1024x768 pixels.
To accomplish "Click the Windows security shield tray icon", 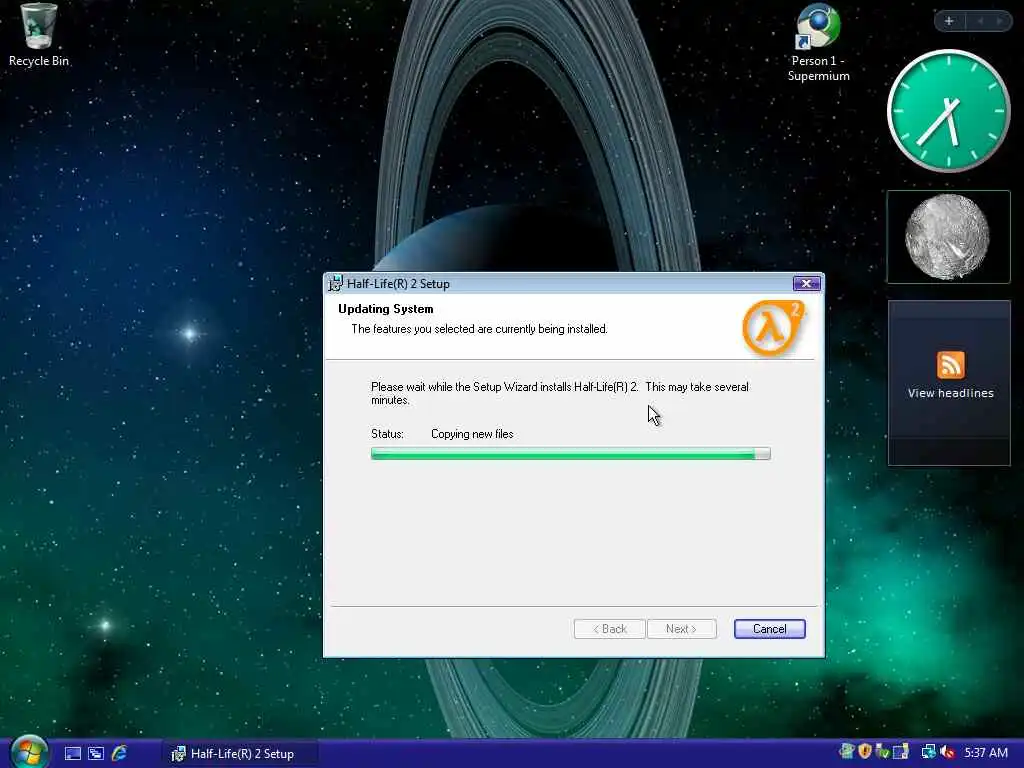I will (x=865, y=752).
